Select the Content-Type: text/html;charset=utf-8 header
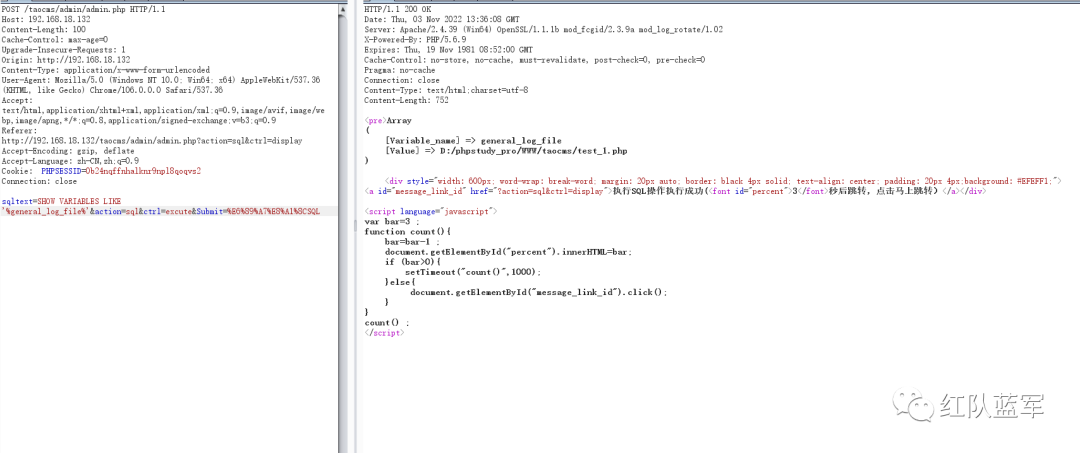This screenshot has height=453, width=1080. [446, 90]
